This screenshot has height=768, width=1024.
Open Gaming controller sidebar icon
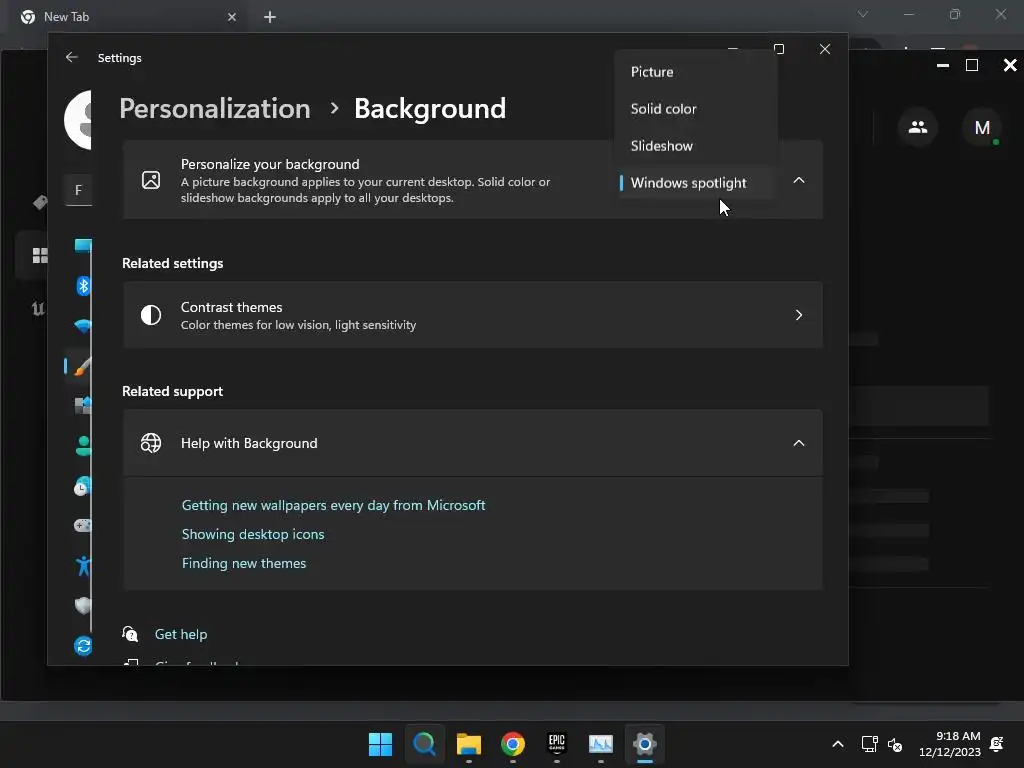click(x=83, y=525)
